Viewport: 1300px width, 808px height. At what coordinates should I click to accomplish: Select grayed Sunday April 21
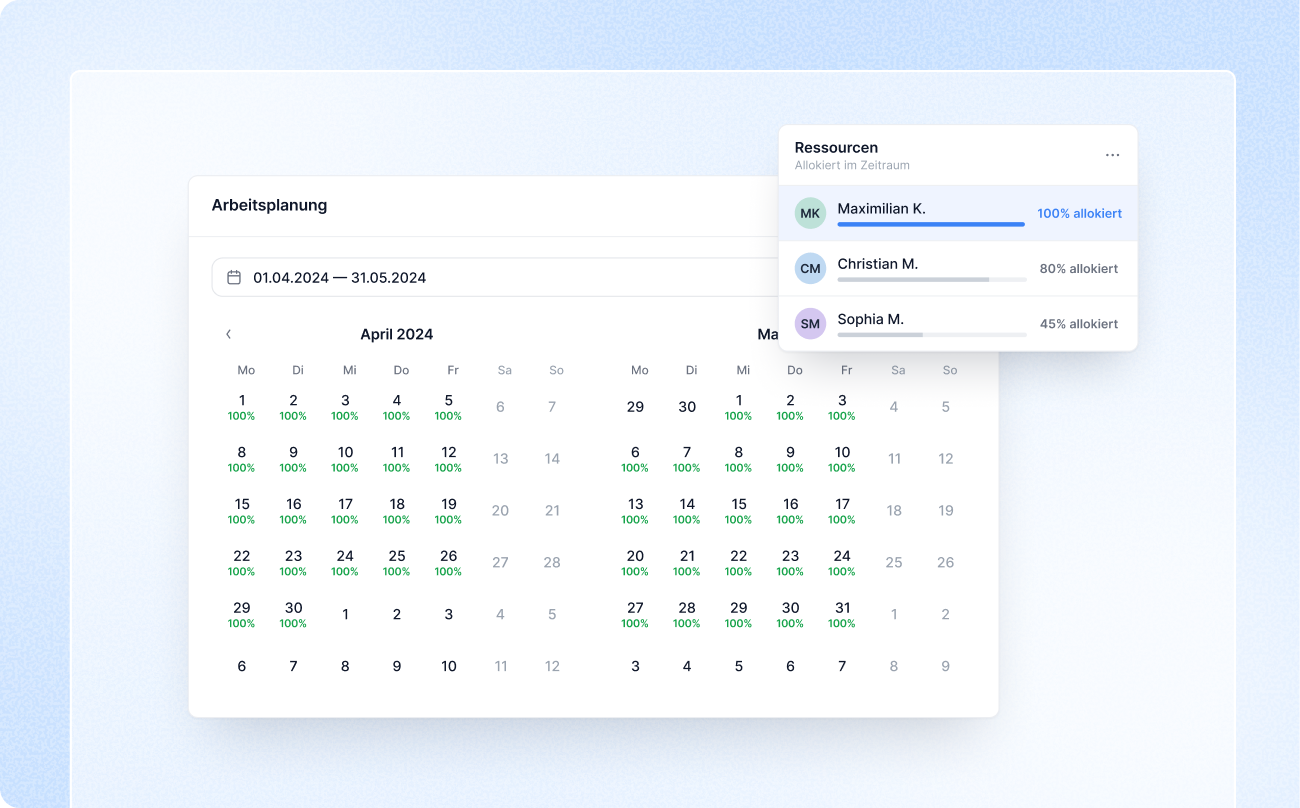tap(552, 511)
